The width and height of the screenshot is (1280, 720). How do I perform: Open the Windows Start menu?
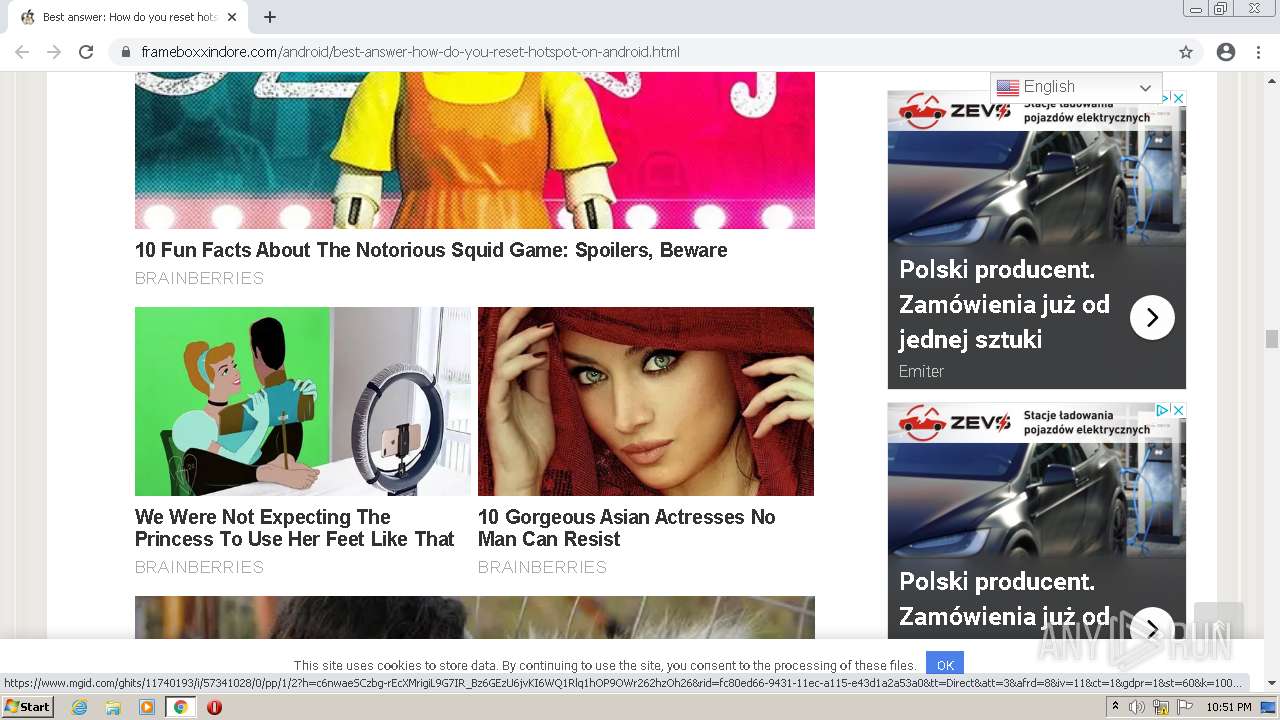[x=27, y=707]
